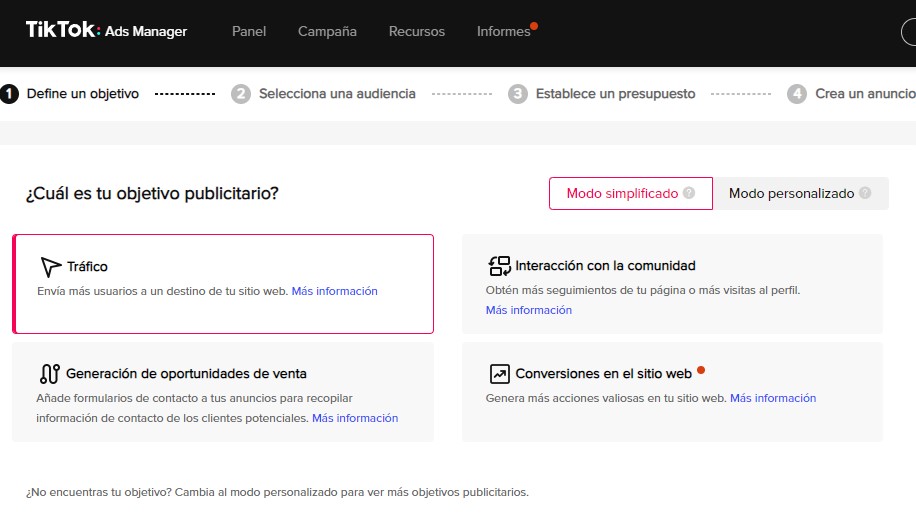Switch to Modo personalizado

point(791,193)
